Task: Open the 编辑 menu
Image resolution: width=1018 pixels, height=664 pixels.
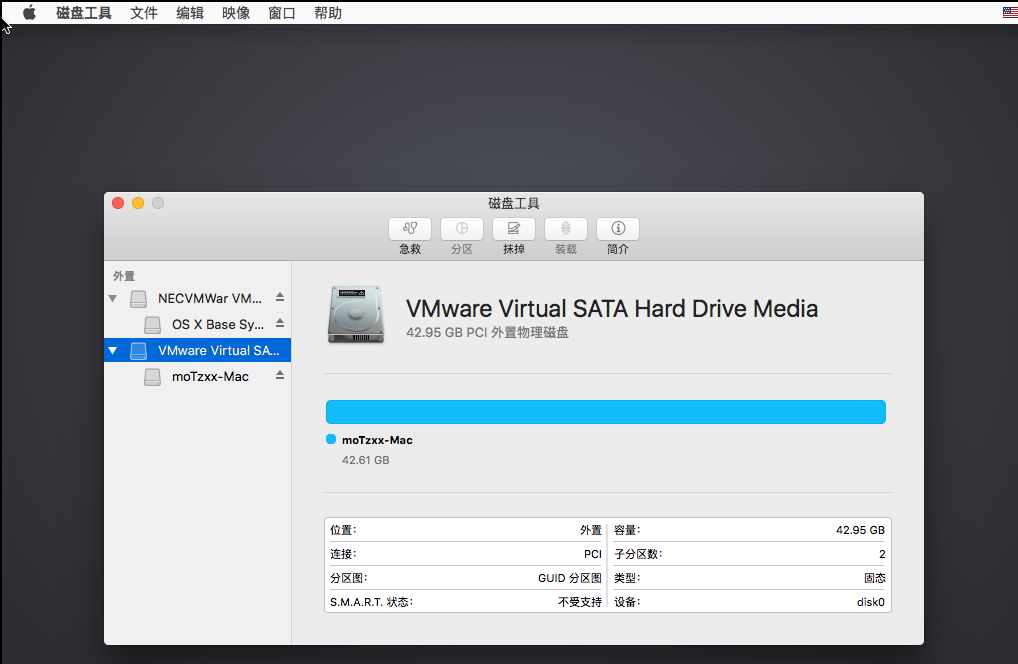Action: pyautogui.click(x=190, y=13)
